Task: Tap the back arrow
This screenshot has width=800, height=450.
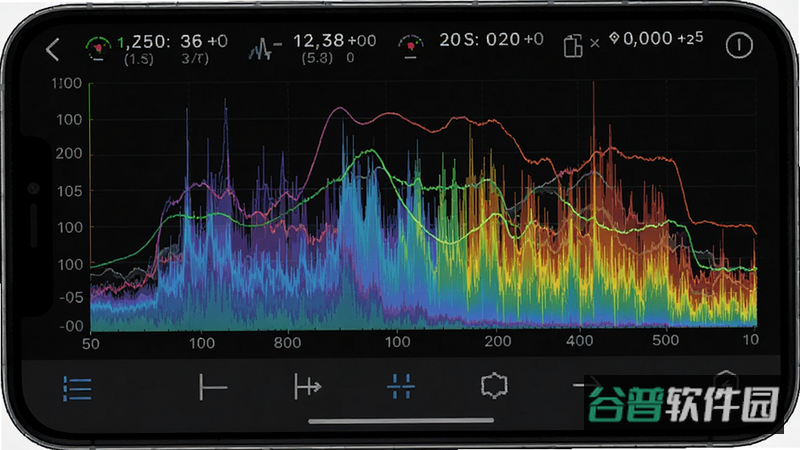Action: [x=53, y=49]
